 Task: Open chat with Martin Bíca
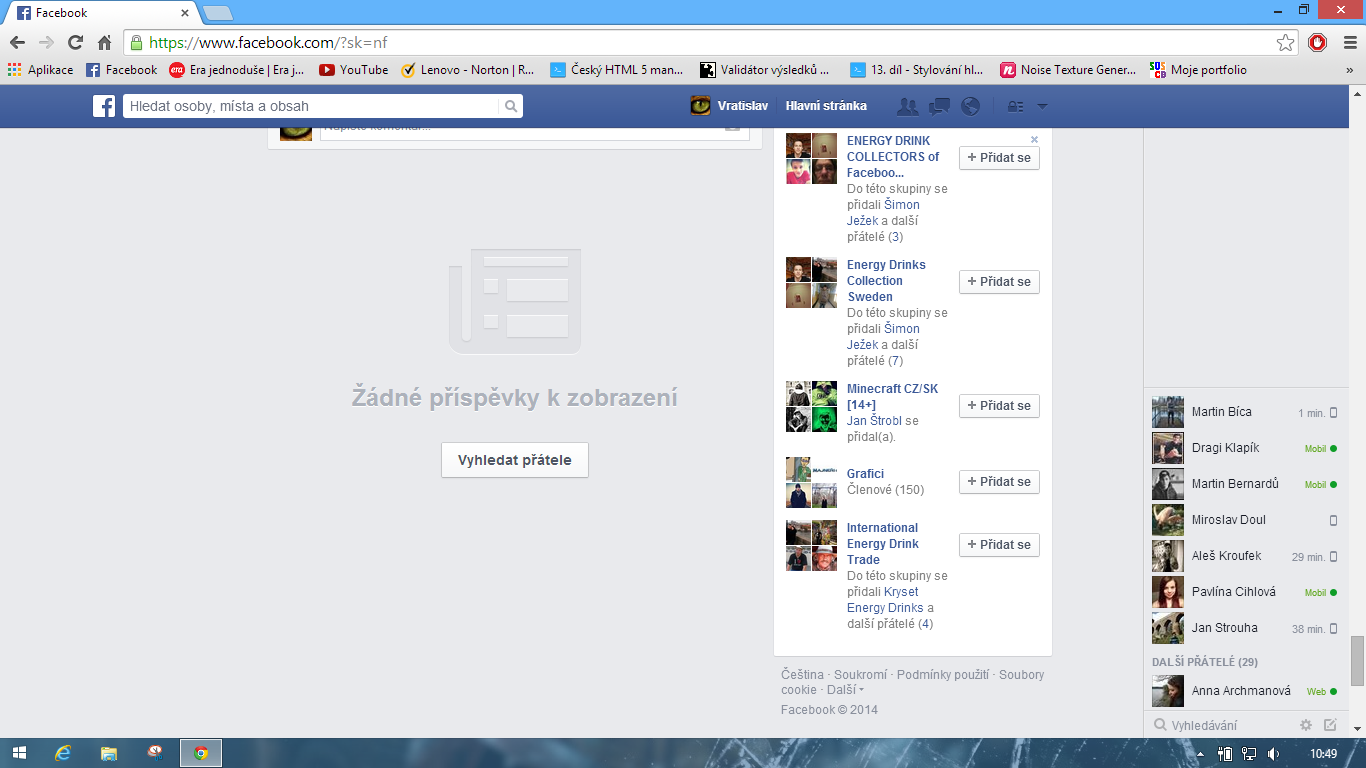point(1246,412)
